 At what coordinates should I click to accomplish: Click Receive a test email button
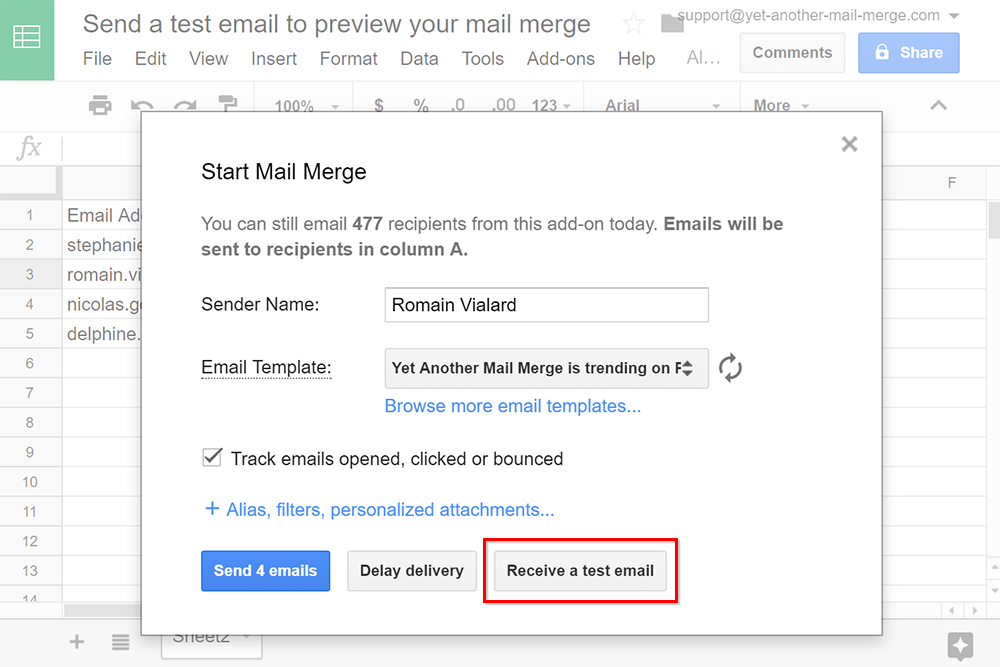[580, 571]
